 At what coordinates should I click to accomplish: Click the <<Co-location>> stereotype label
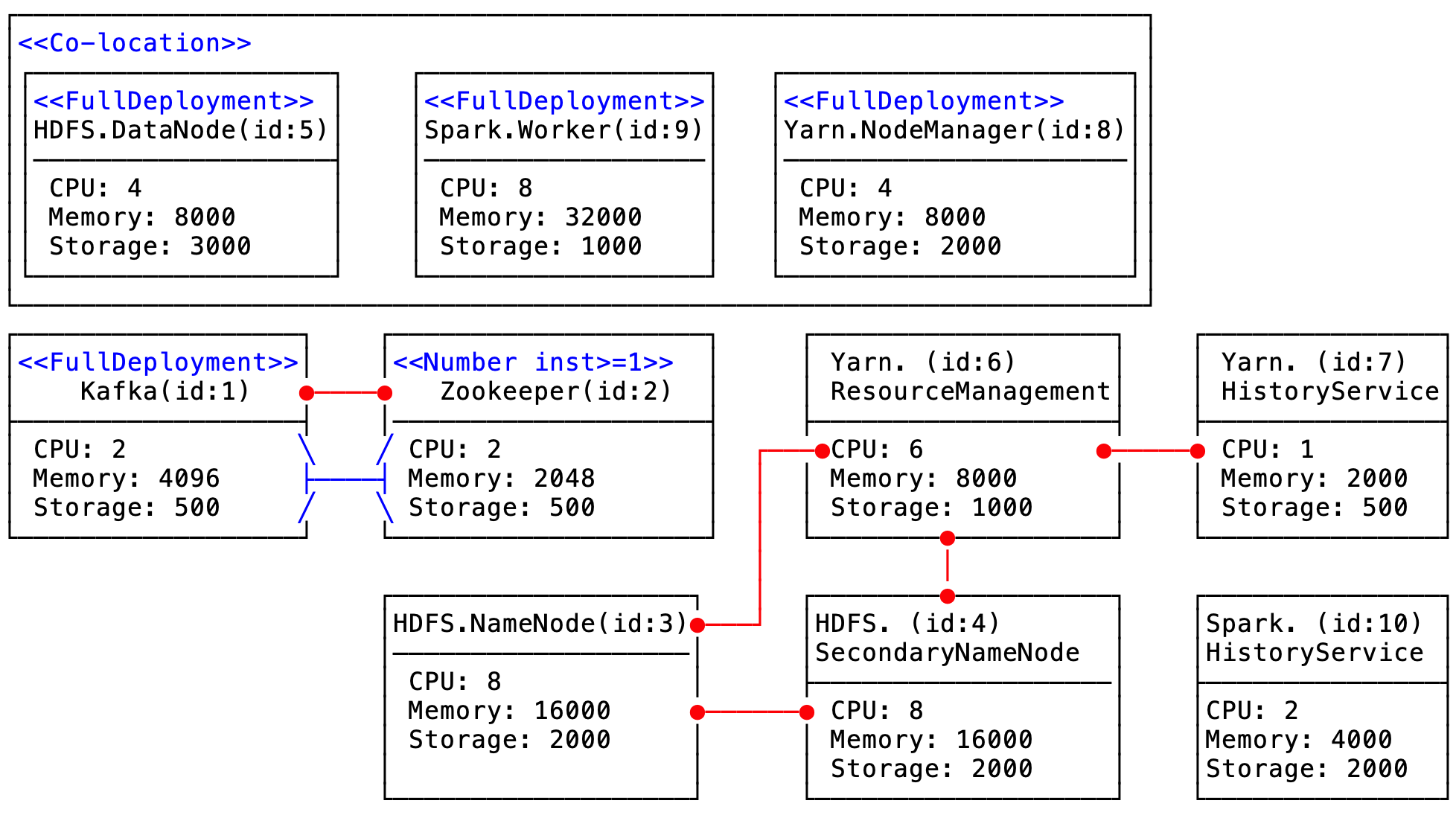coord(135,43)
